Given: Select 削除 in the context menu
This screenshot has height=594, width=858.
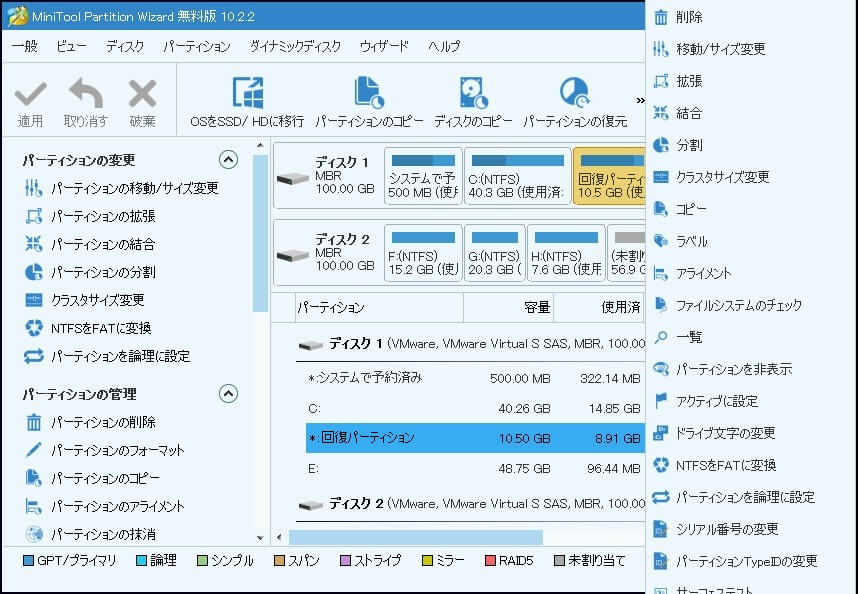Looking at the screenshot, I should pos(677,17).
